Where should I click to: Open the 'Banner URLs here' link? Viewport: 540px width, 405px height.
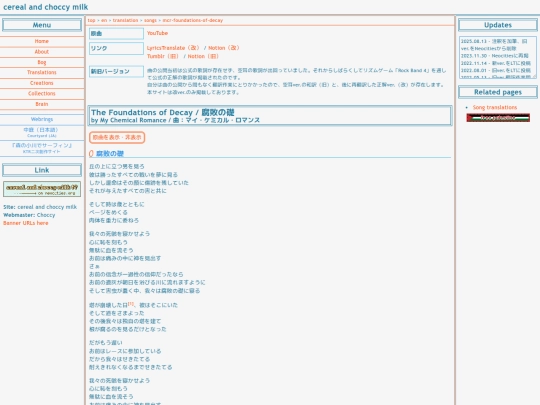pos(26,223)
